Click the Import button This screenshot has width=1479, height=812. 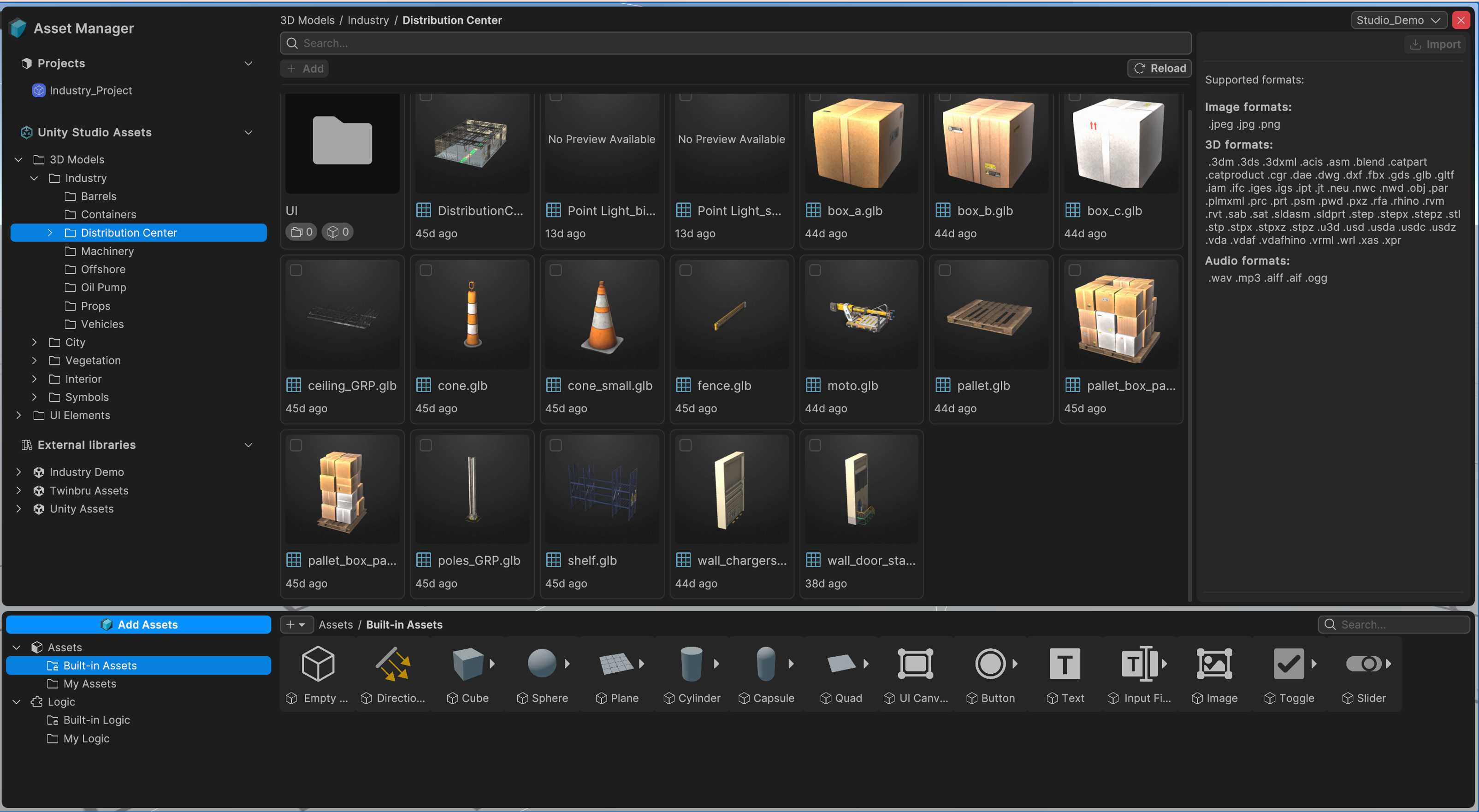(x=1435, y=44)
